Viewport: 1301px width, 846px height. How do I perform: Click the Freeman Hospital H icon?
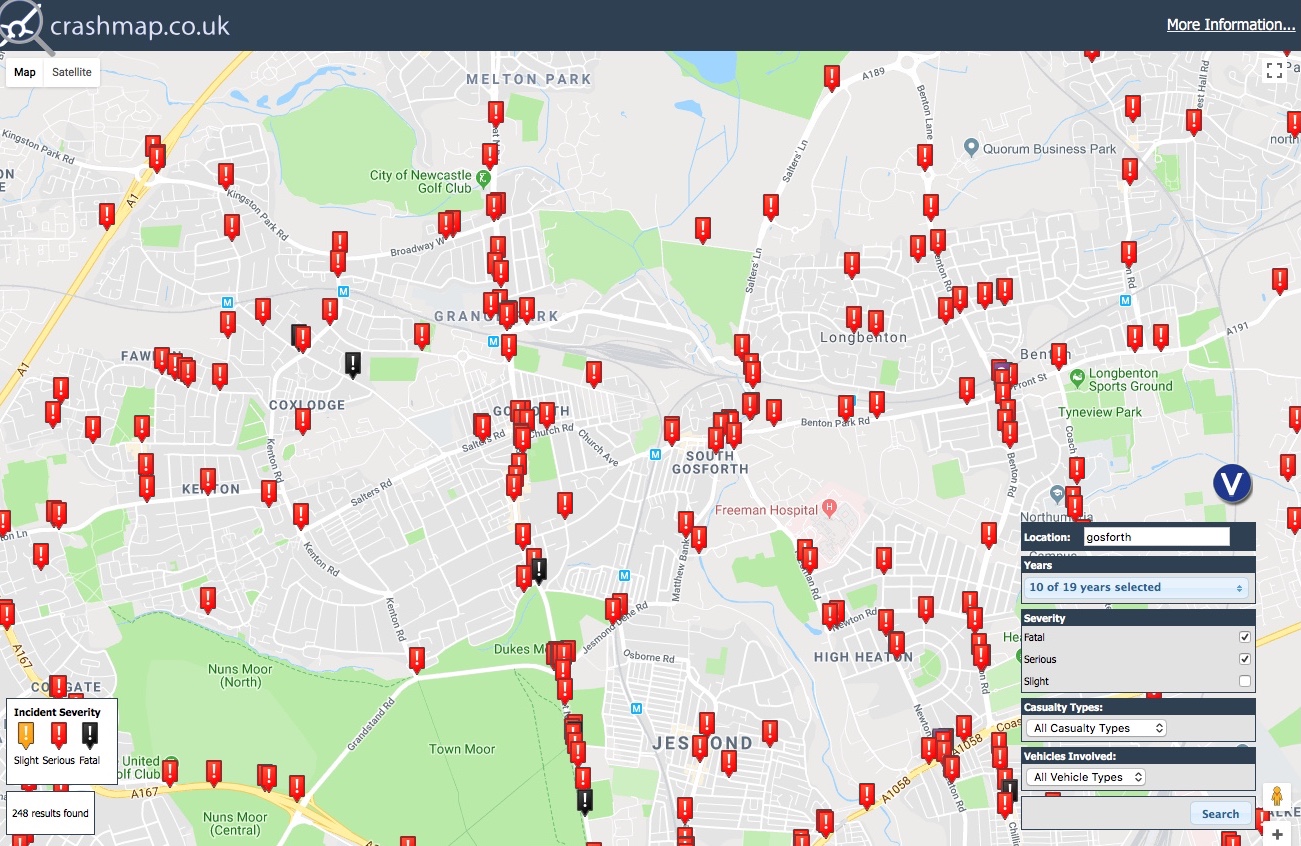click(x=828, y=510)
